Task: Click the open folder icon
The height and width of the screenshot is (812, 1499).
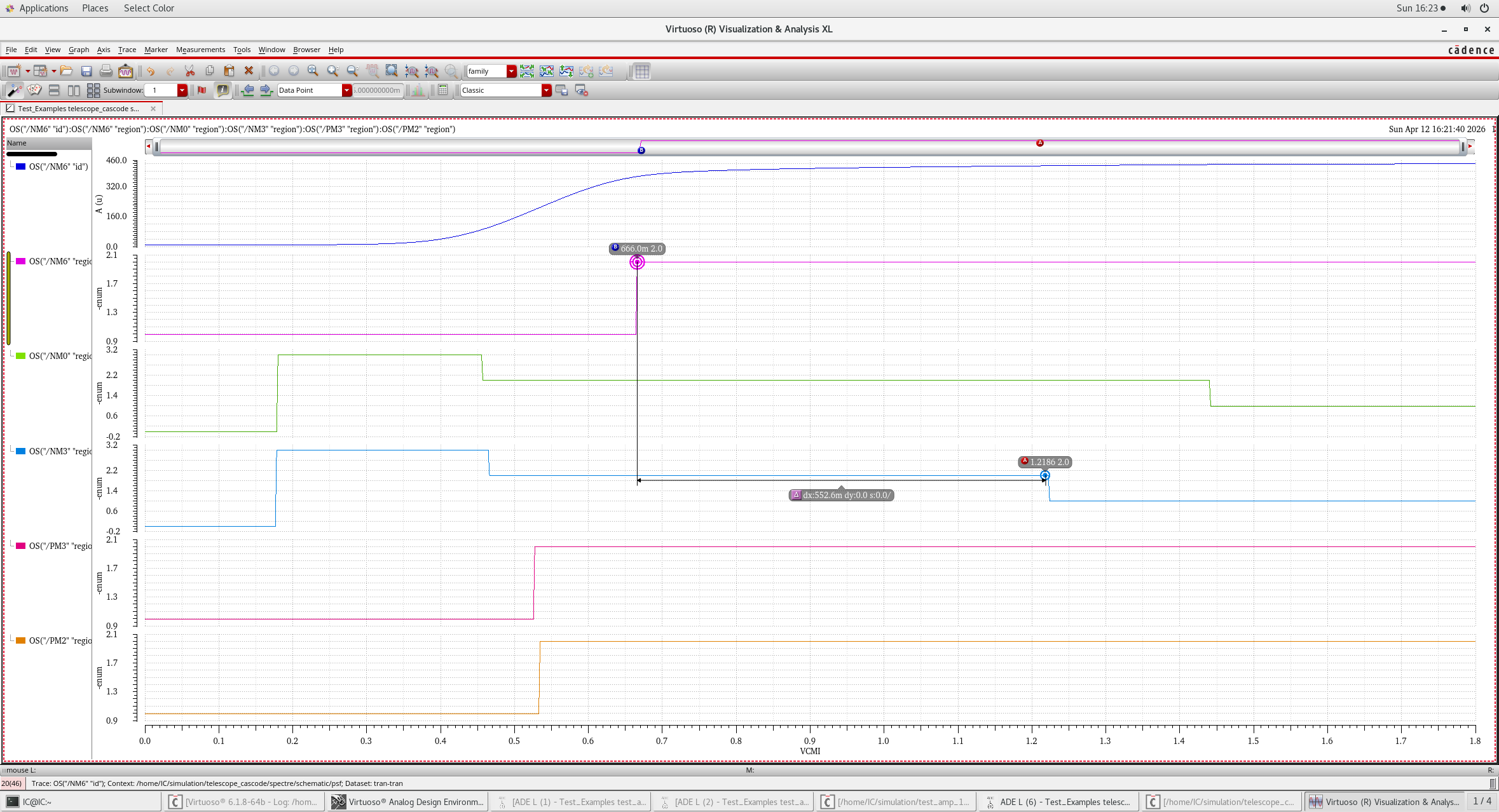Action: coord(66,71)
